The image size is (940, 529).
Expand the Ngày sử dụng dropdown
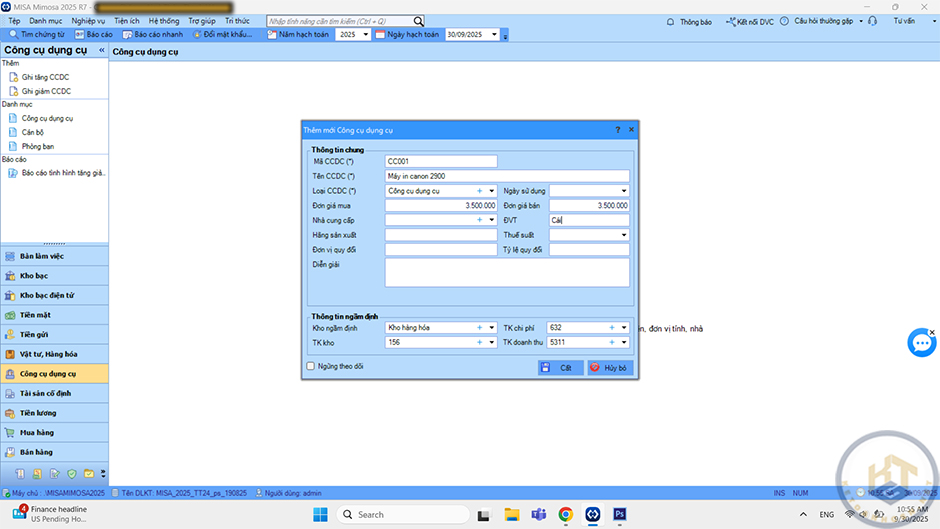coord(624,191)
